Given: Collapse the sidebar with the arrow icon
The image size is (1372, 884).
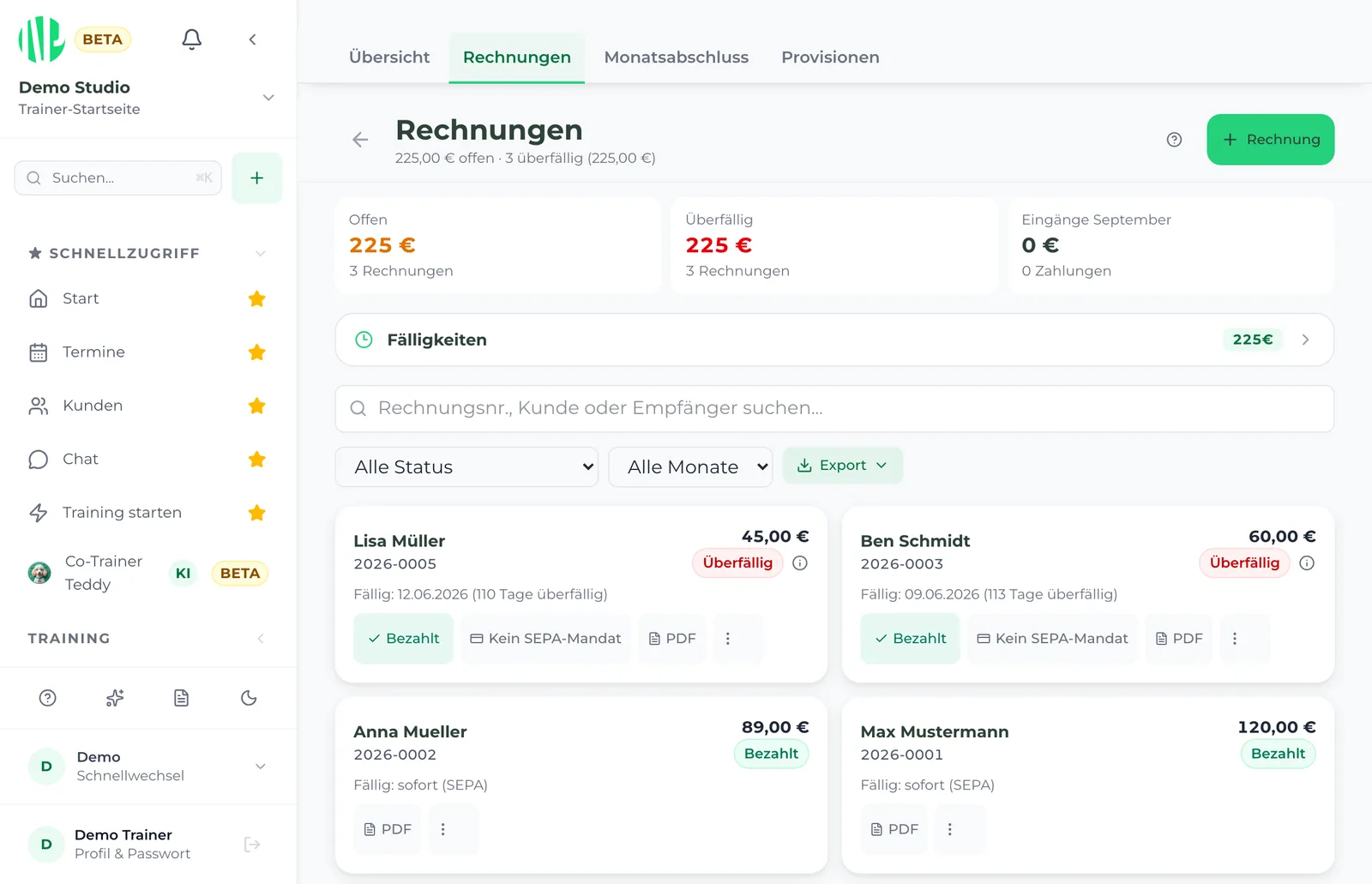Looking at the screenshot, I should [x=252, y=39].
